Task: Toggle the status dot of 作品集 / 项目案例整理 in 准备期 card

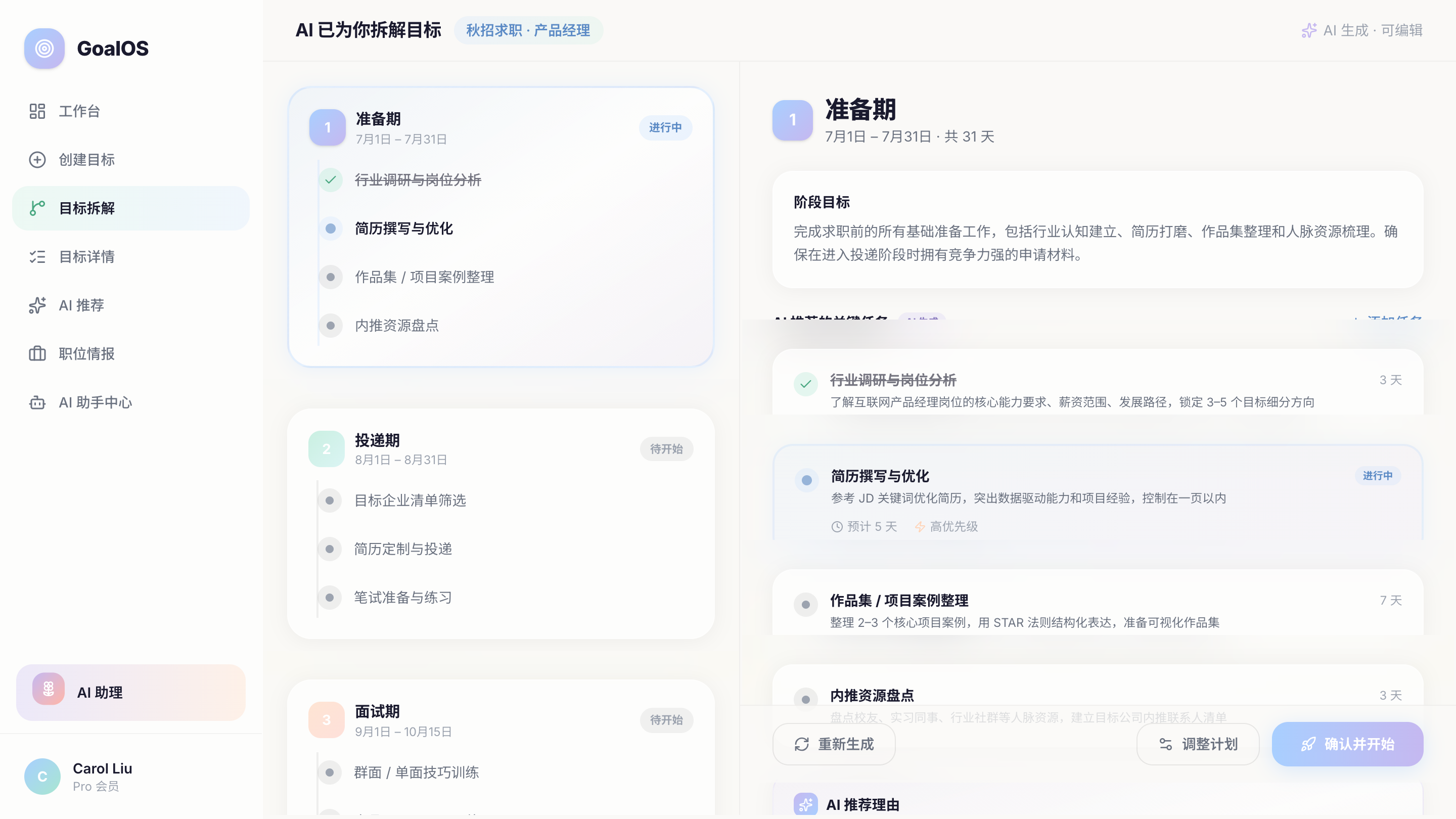Action: [331, 278]
